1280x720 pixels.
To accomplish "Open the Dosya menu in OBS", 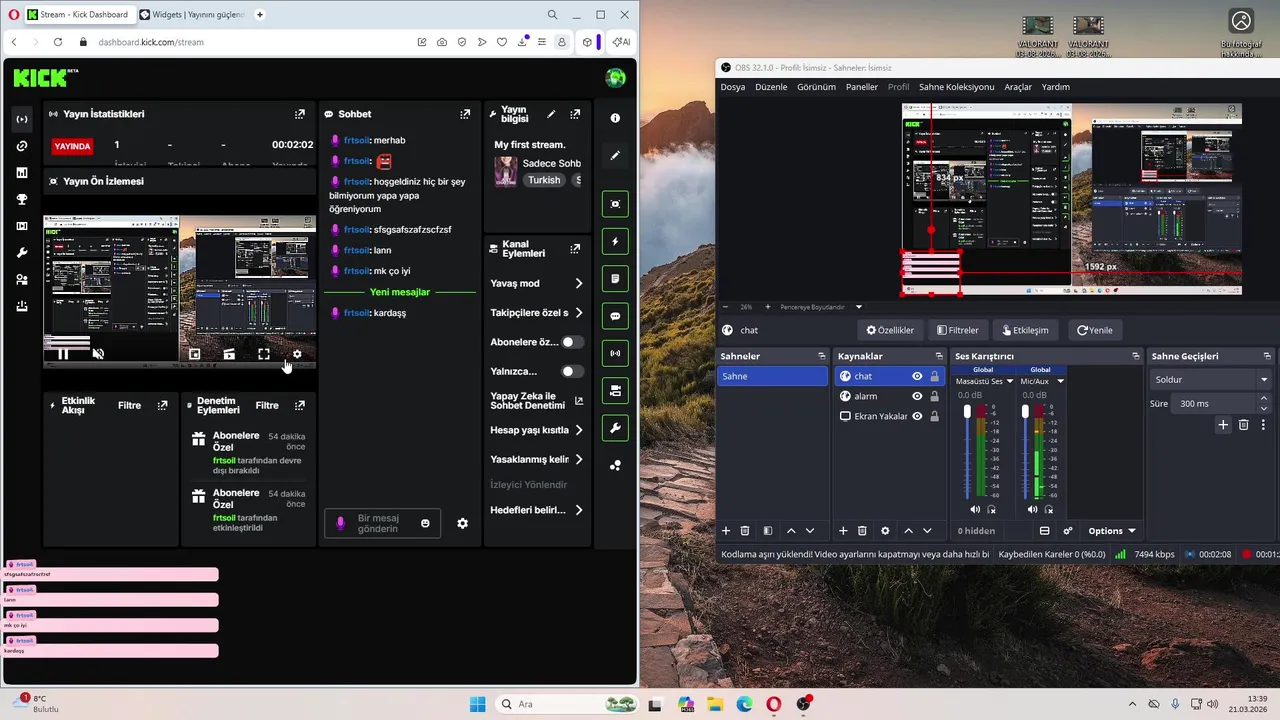I will point(733,87).
